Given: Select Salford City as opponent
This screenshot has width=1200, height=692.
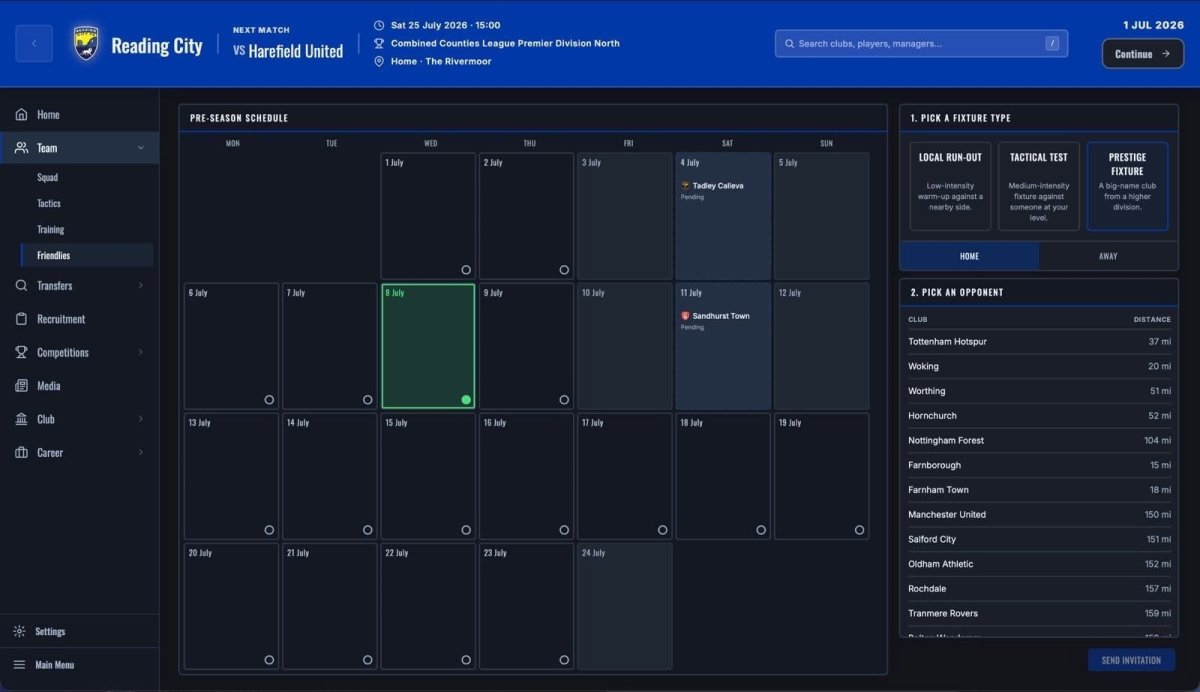Looking at the screenshot, I should pyautogui.click(x=1039, y=539).
